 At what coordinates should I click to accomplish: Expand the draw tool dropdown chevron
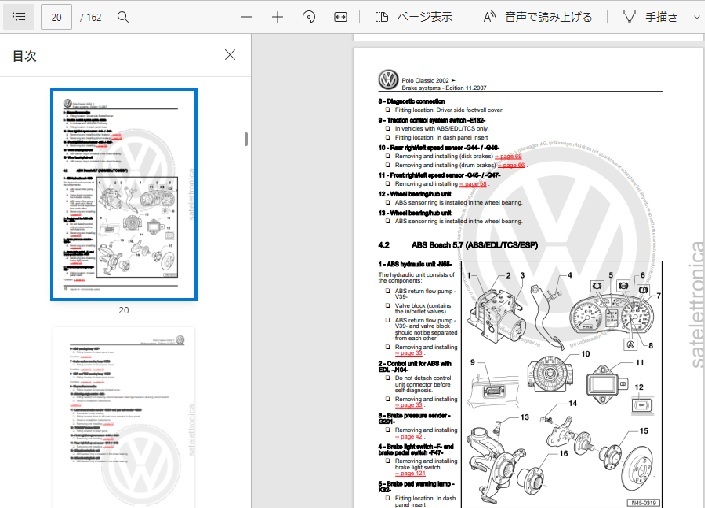tap(696, 18)
